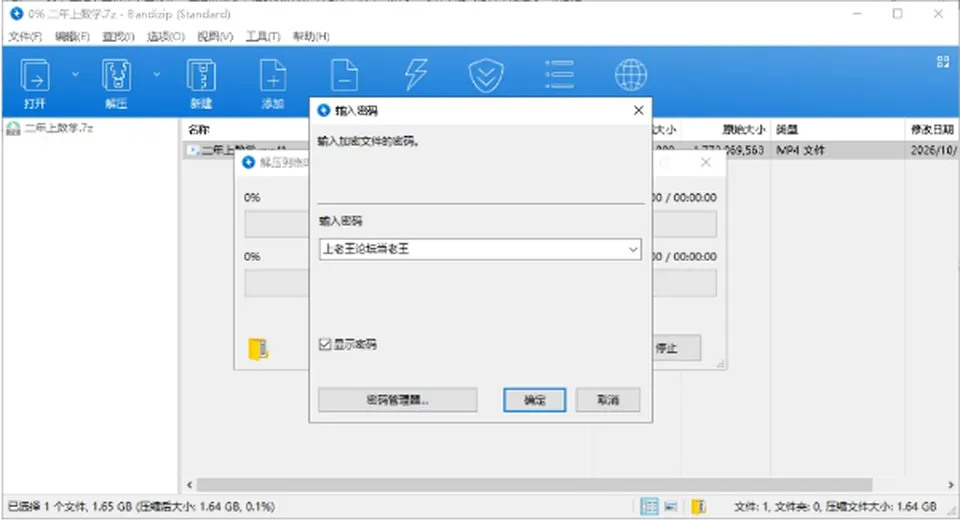Click the lightning bolt test toolbar icon
The width and height of the screenshot is (960, 521).
[x=416, y=75]
